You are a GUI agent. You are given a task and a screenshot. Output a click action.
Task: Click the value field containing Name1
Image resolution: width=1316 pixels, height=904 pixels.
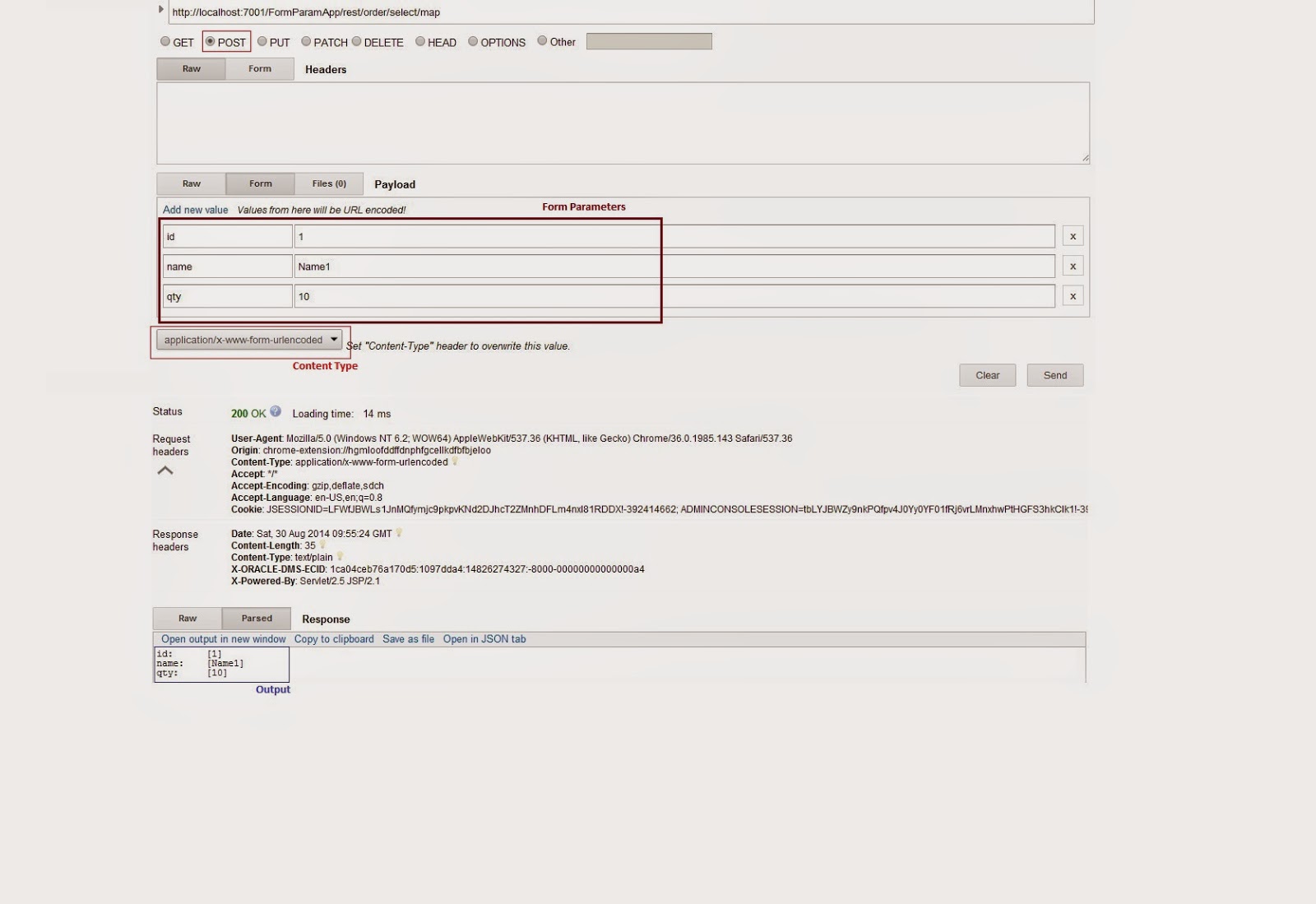pyautogui.click(x=674, y=267)
